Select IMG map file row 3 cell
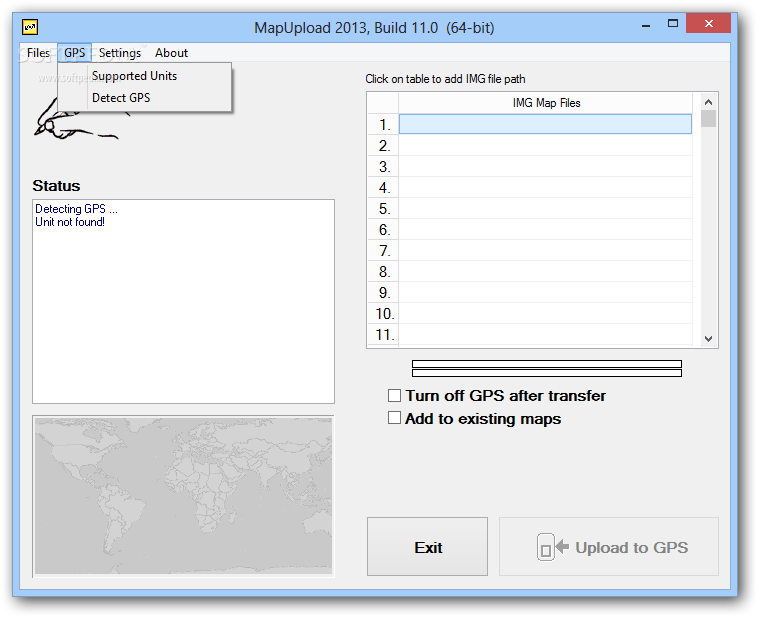This screenshot has height=617, width=758. point(545,166)
